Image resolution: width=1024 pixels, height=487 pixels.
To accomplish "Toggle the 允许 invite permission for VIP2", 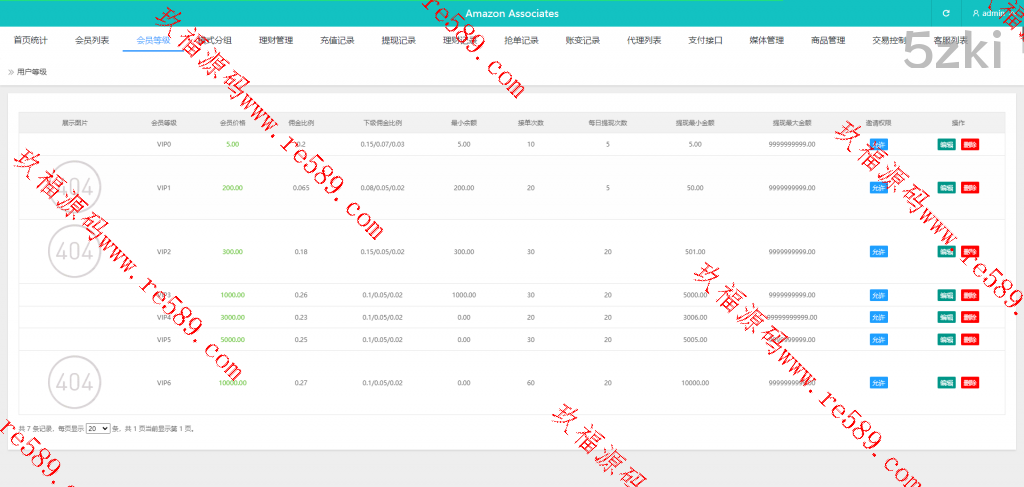I will tap(878, 251).
